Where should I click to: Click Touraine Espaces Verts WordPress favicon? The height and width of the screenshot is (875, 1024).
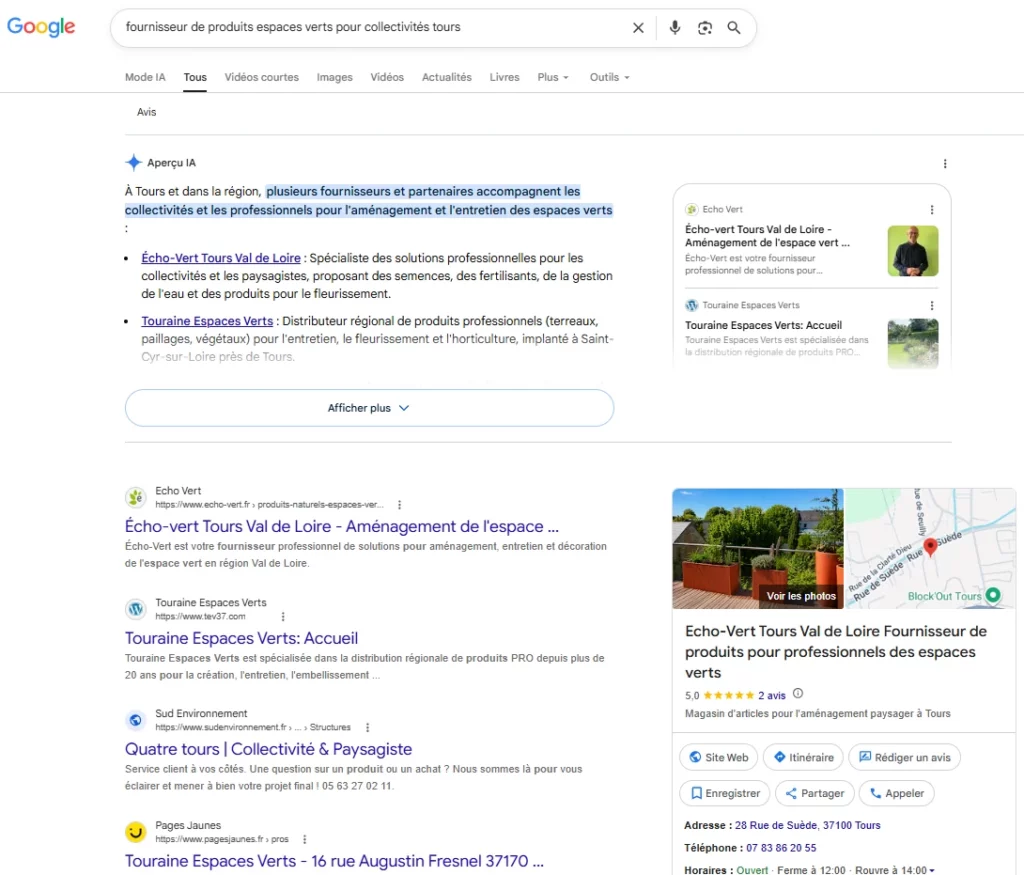click(x=135, y=609)
